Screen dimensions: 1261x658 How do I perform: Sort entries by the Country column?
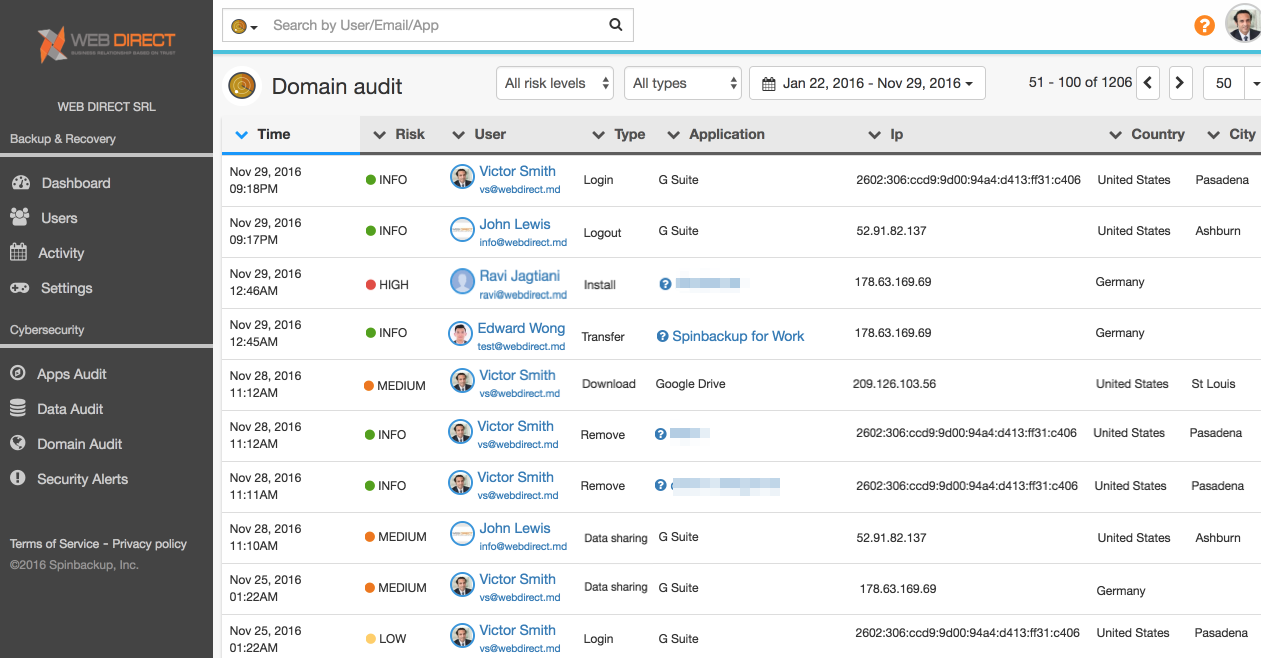pos(1157,133)
